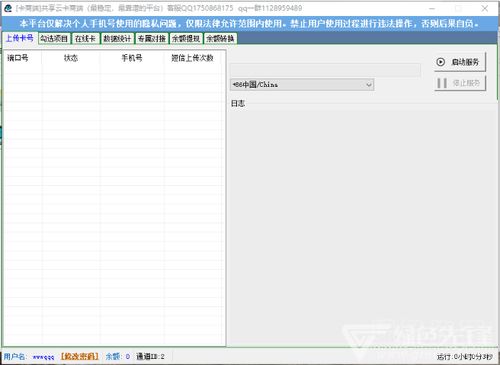
Task: Select the 余额提现 tab
Action: point(186,39)
